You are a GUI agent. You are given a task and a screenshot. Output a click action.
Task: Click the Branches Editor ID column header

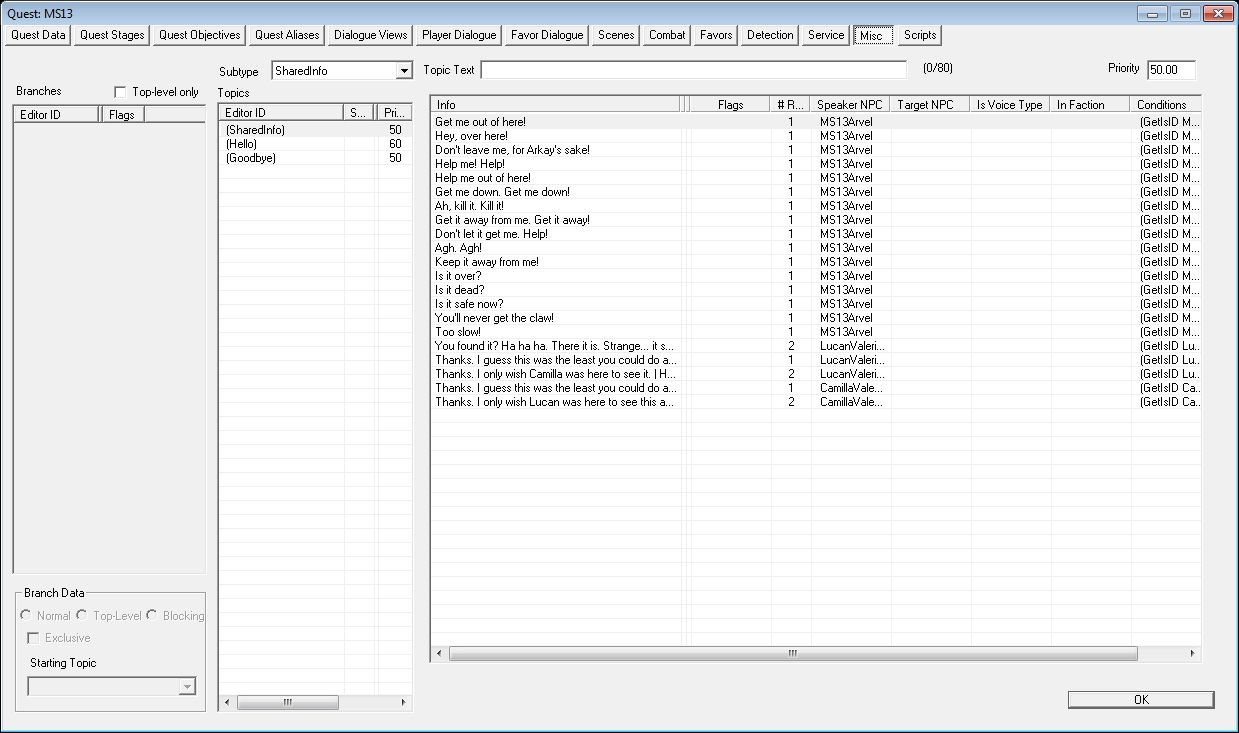(57, 115)
